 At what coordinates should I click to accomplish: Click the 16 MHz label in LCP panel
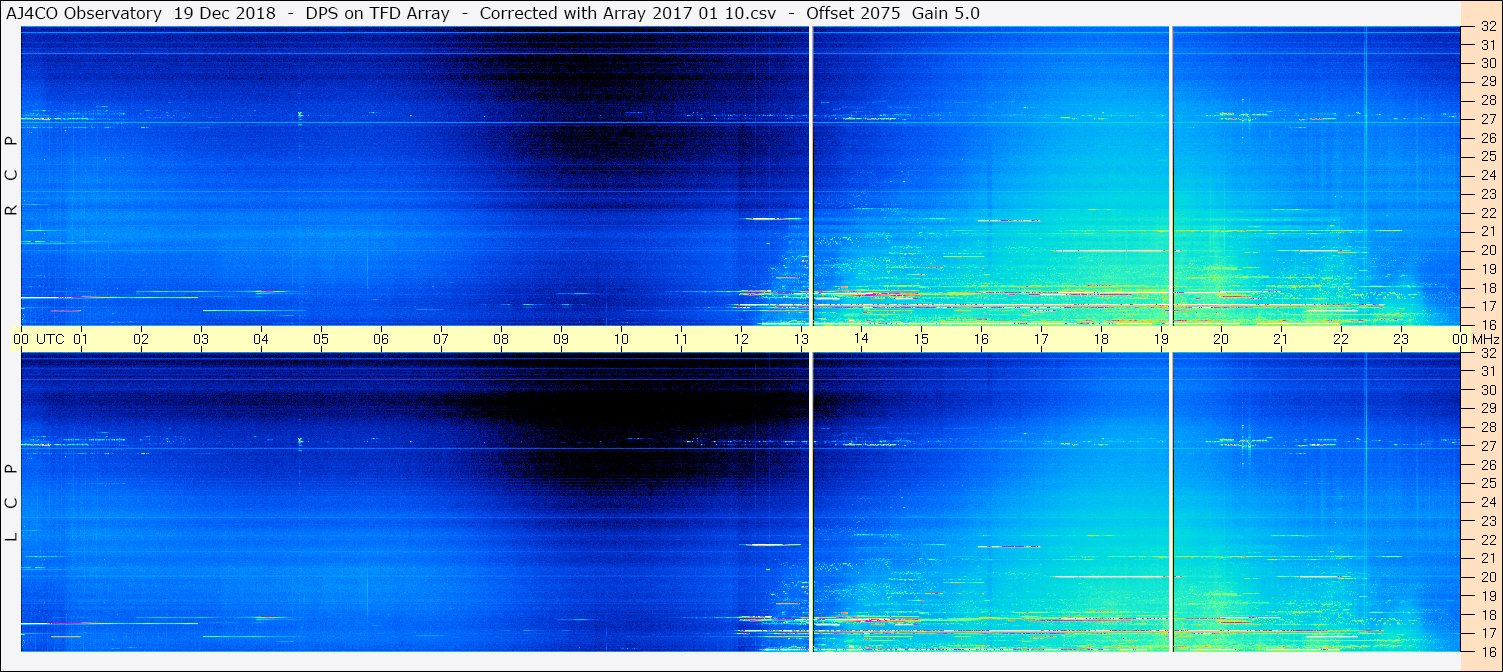(x=1488, y=651)
